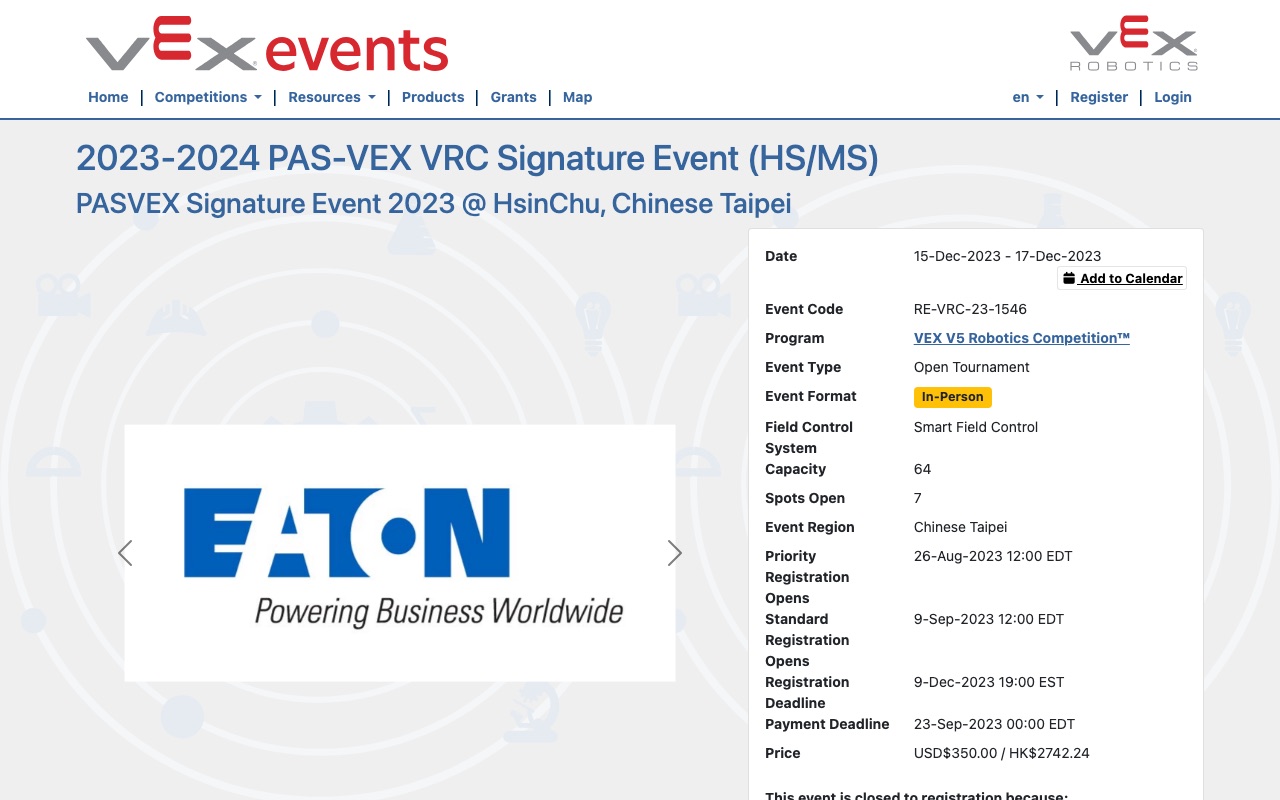Click registration deadline 9-Dec-2023 19:00 EST
The height and width of the screenshot is (800, 1280).
(989, 682)
